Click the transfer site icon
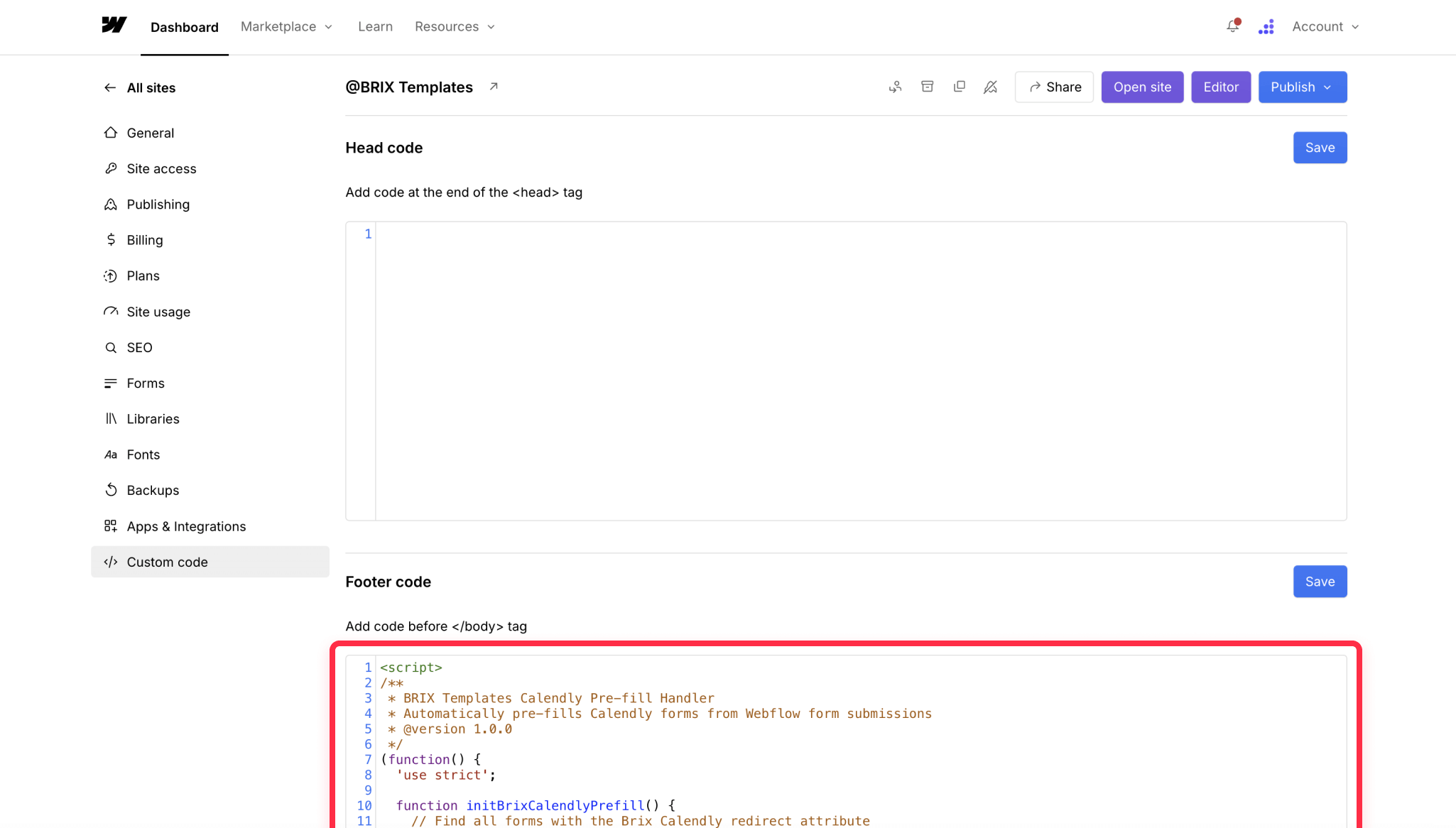 895,87
